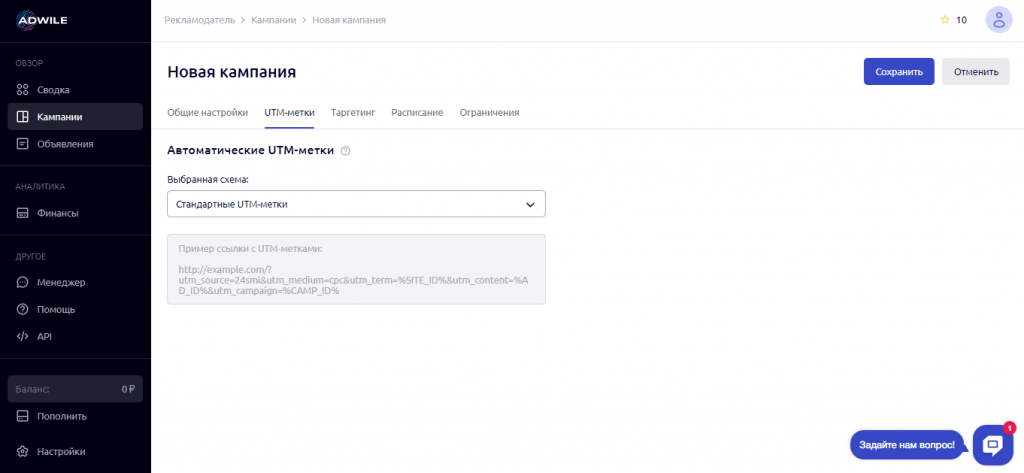Click the Помощь question mark icon

click(x=23, y=309)
